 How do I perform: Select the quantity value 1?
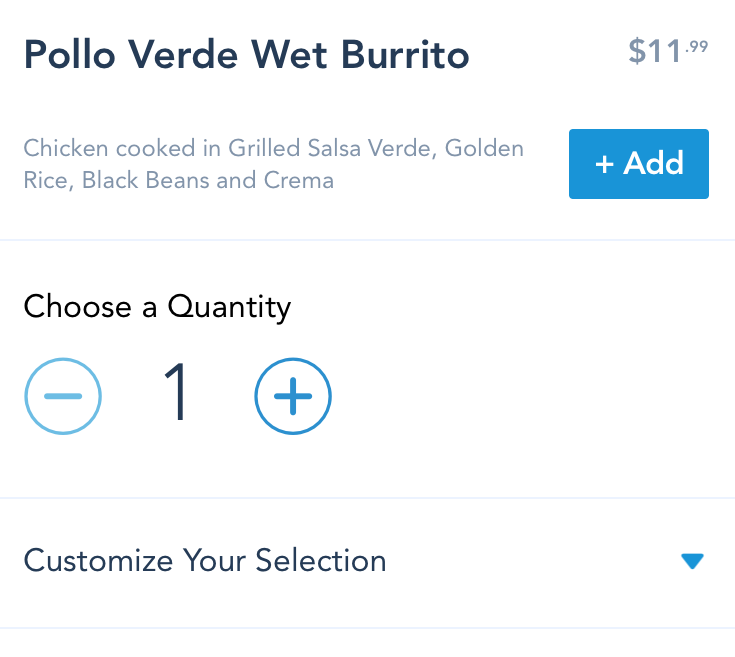[177, 395]
